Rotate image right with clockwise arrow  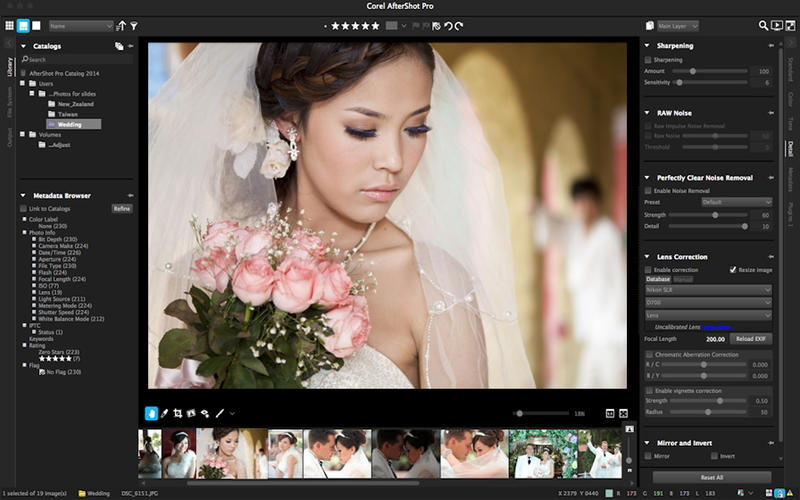point(460,25)
